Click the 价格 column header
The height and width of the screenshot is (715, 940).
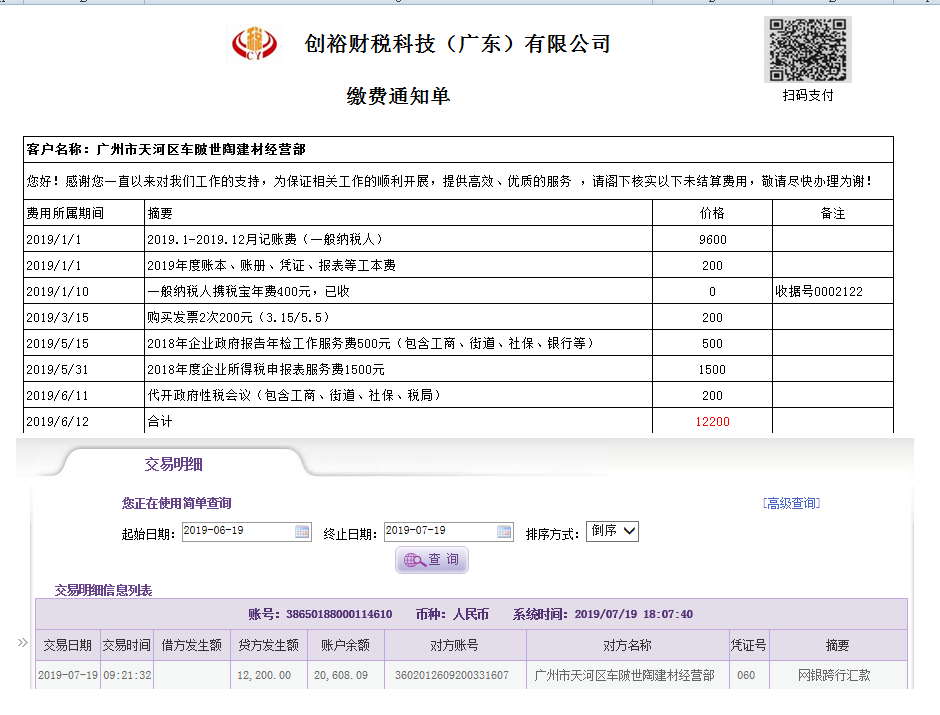point(712,213)
